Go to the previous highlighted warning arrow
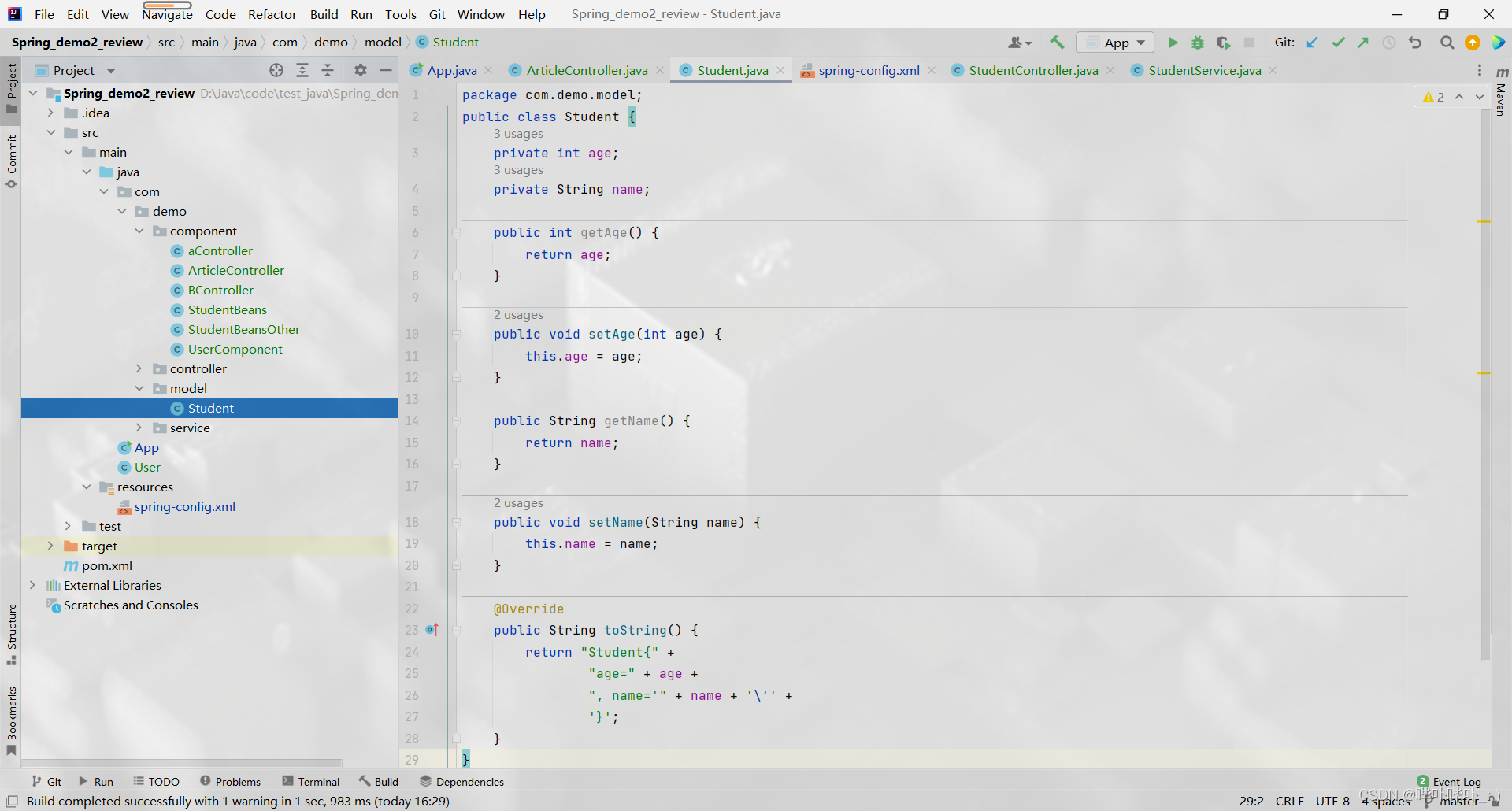The width and height of the screenshot is (1512, 811). 1459,97
